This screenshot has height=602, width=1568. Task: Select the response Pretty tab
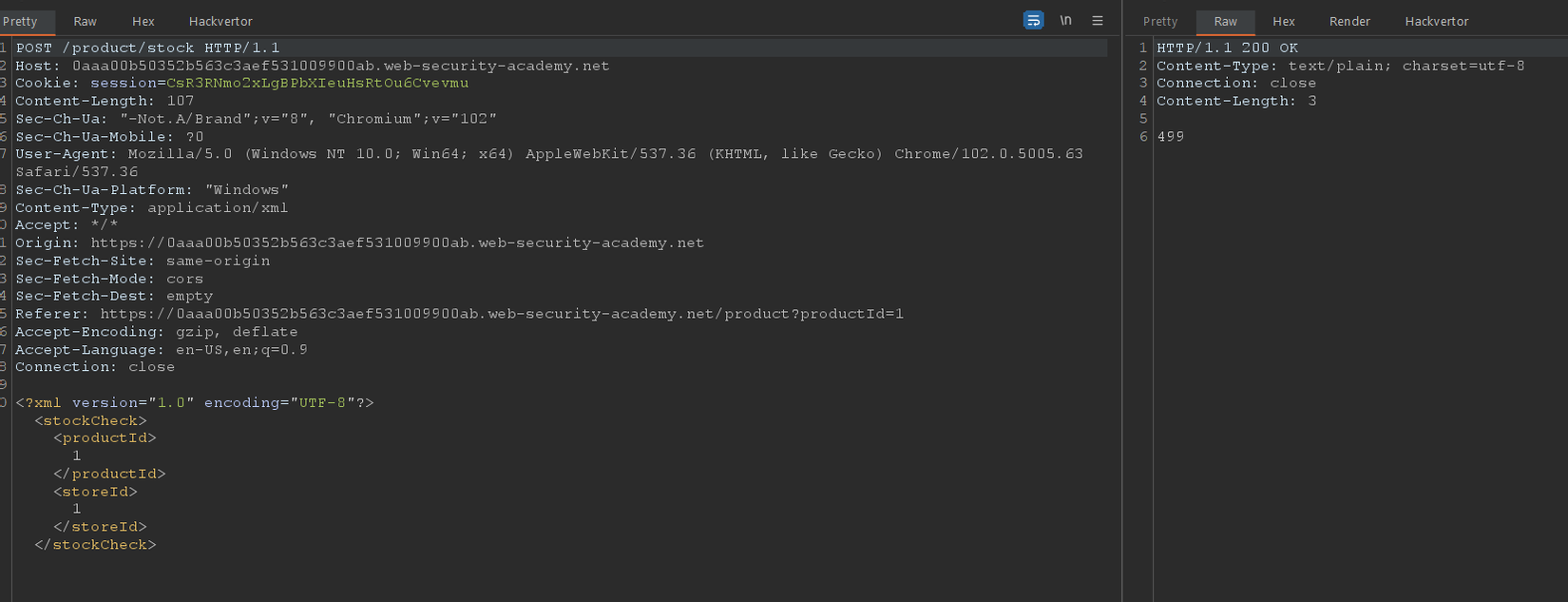pos(1159,21)
